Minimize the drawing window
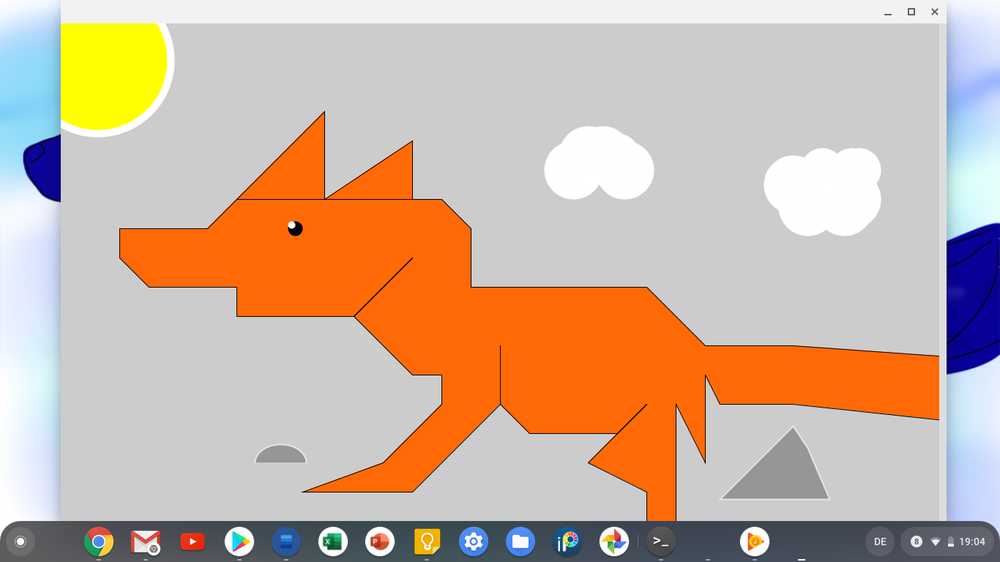Screen dimensions: 1000x562 click(888, 12)
